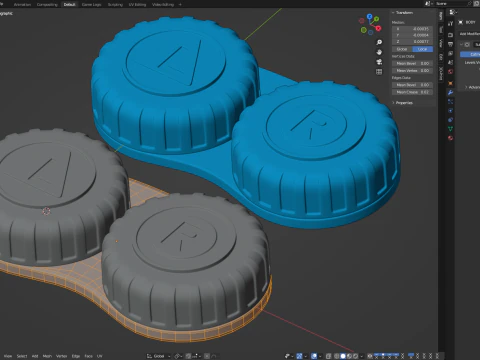Click the subdivision modifier type icon
This screenshot has width=480, height=360.
[x=467, y=44]
